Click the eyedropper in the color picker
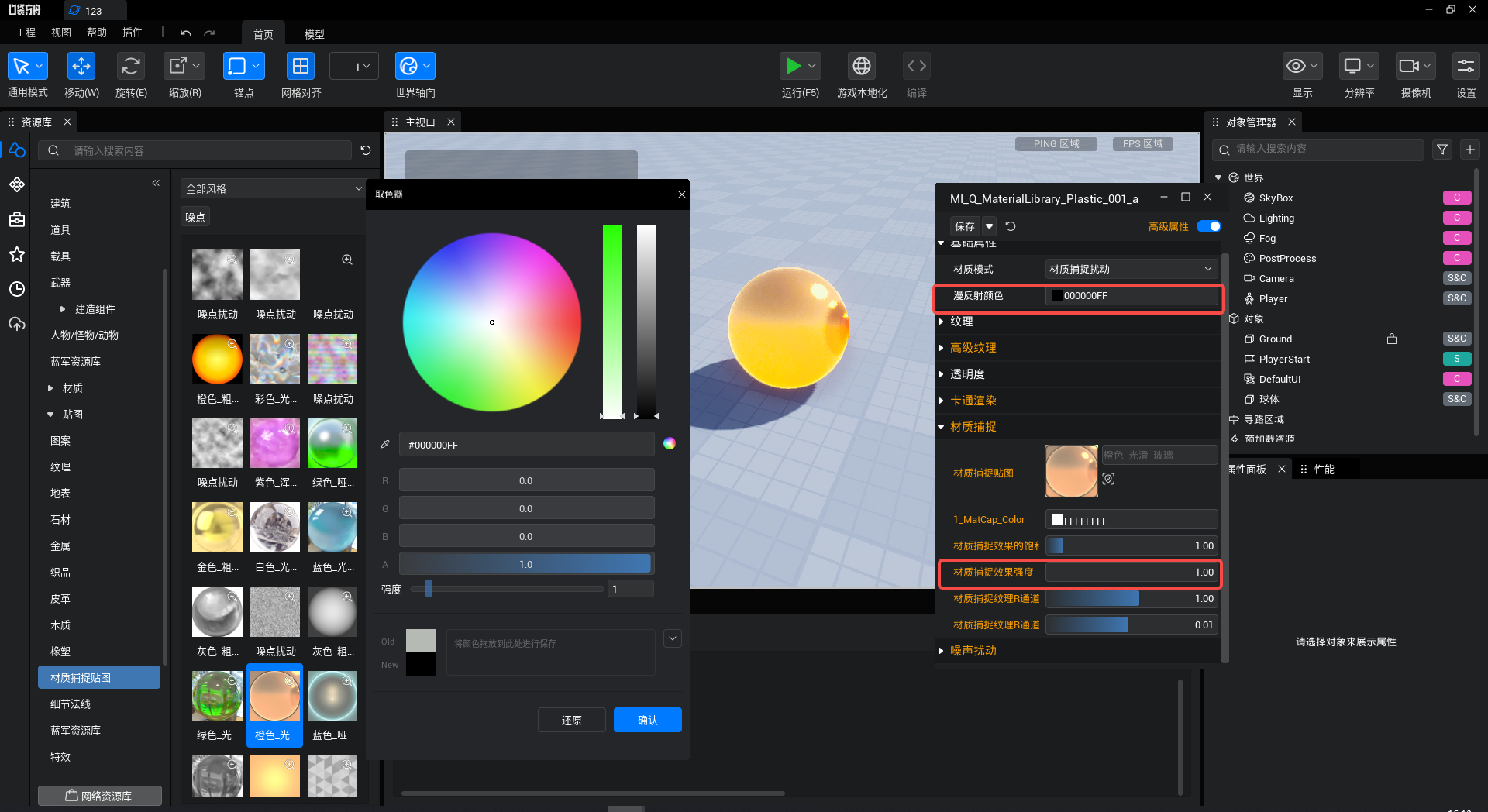 click(x=385, y=445)
